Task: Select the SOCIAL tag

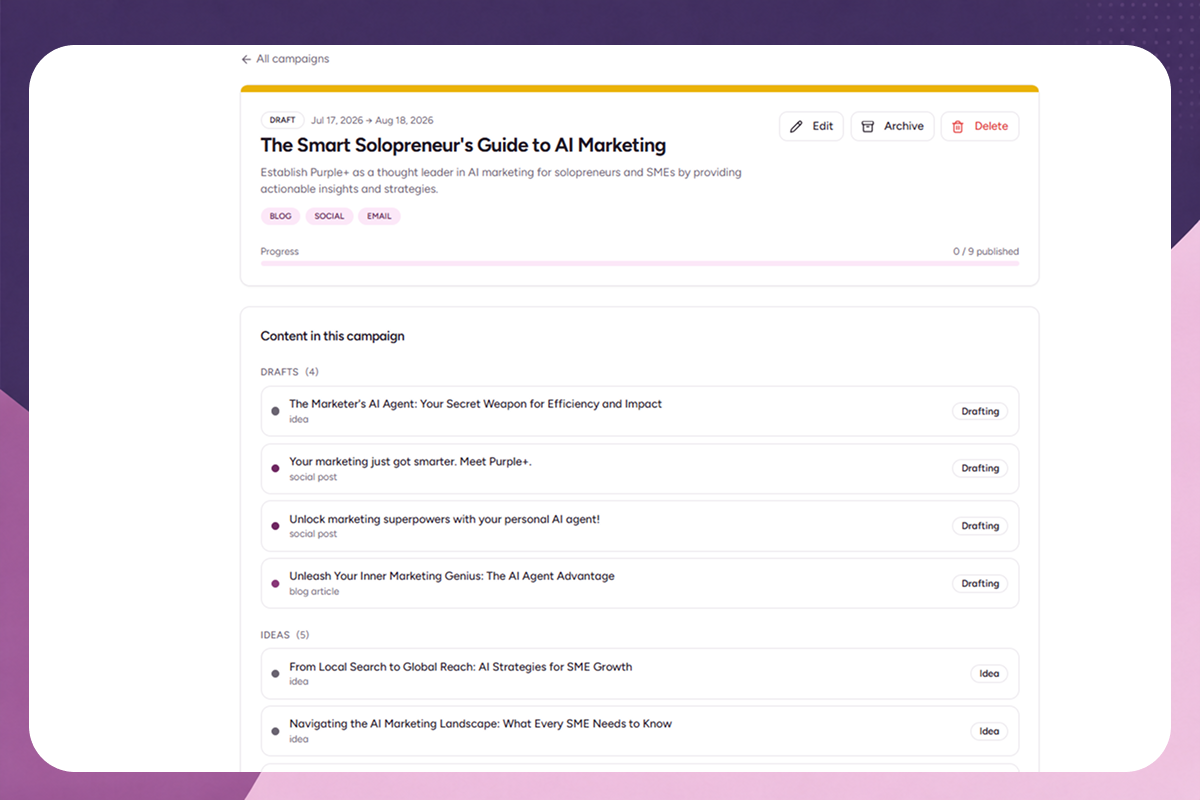Action: (329, 216)
